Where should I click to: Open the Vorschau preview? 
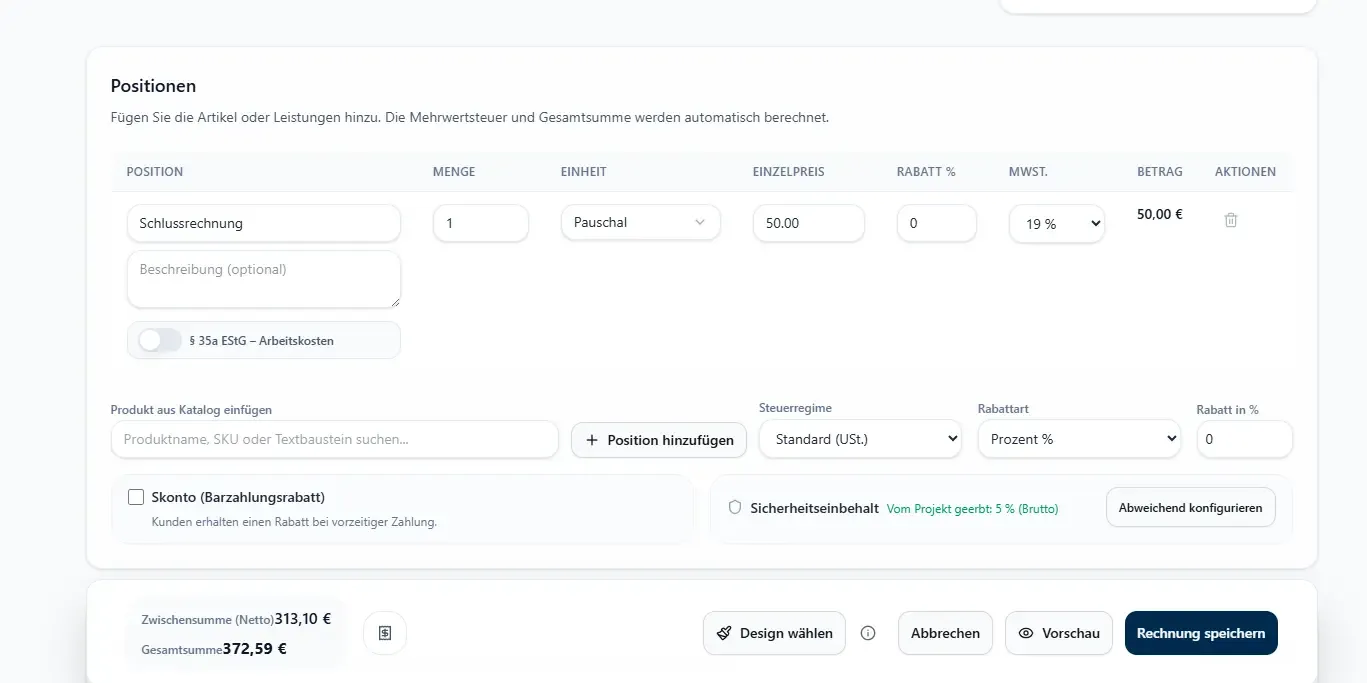(1059, 633)
